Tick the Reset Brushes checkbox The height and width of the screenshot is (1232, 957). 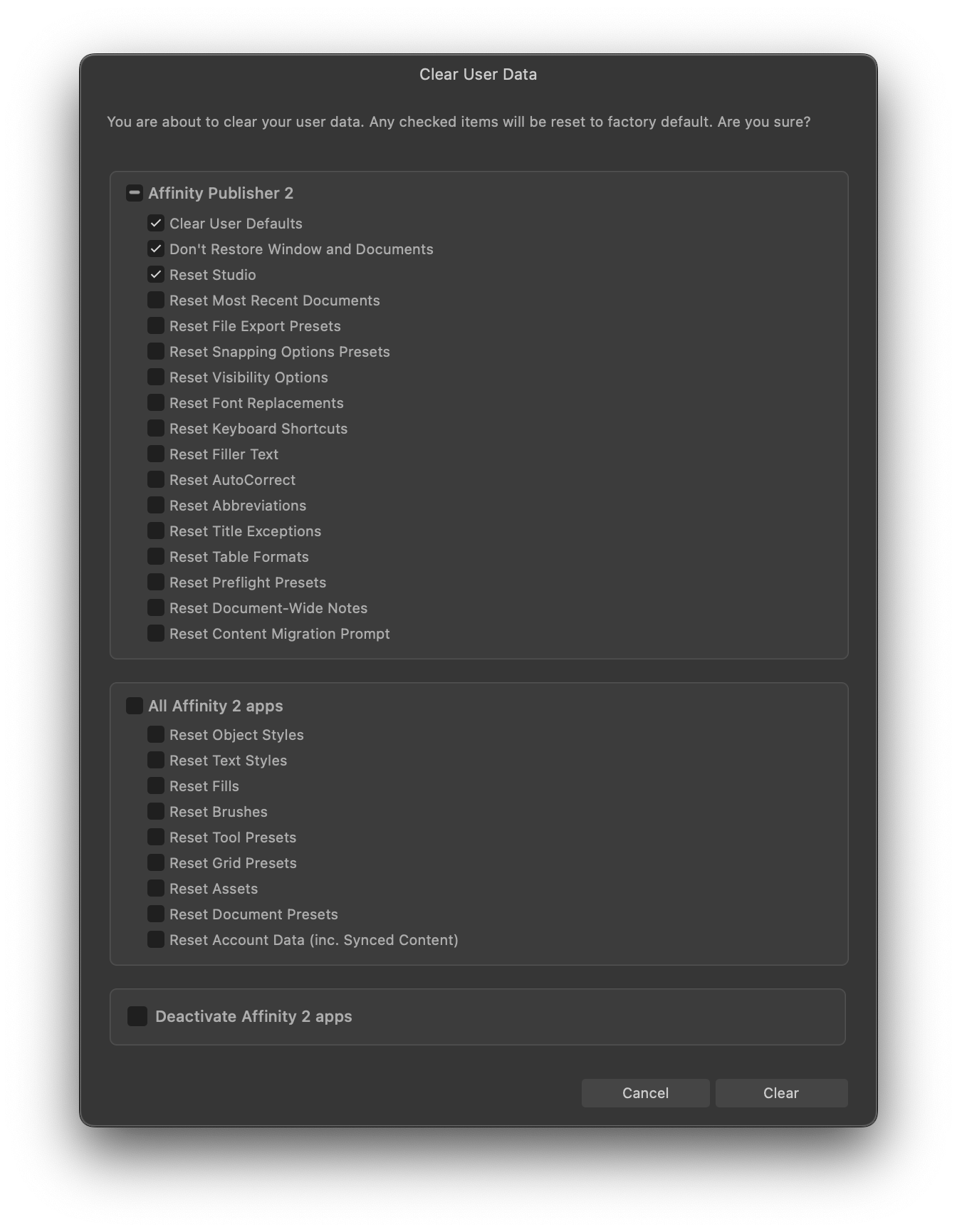pos(156,812)
